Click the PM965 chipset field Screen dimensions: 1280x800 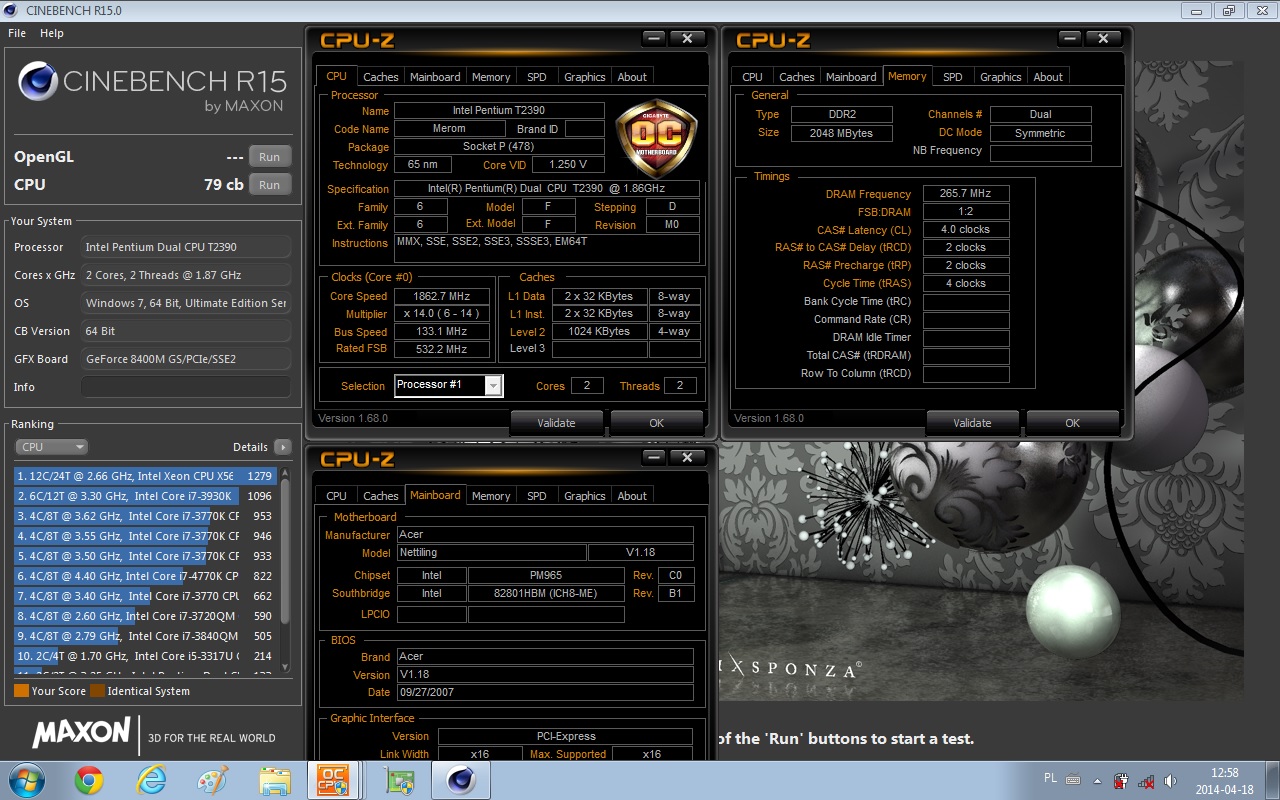pos(546,575)
